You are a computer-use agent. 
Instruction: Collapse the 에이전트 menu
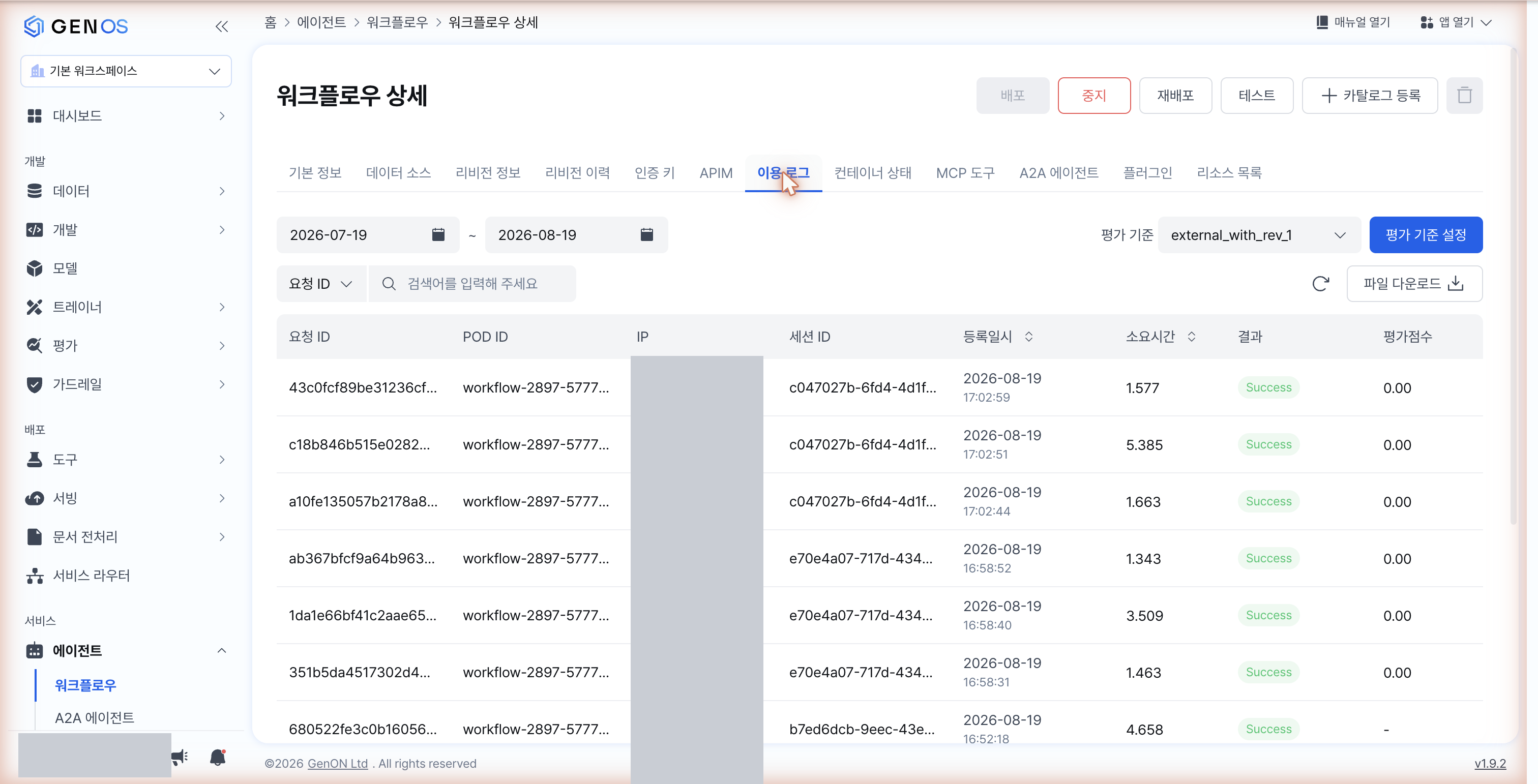pos(126,650)
